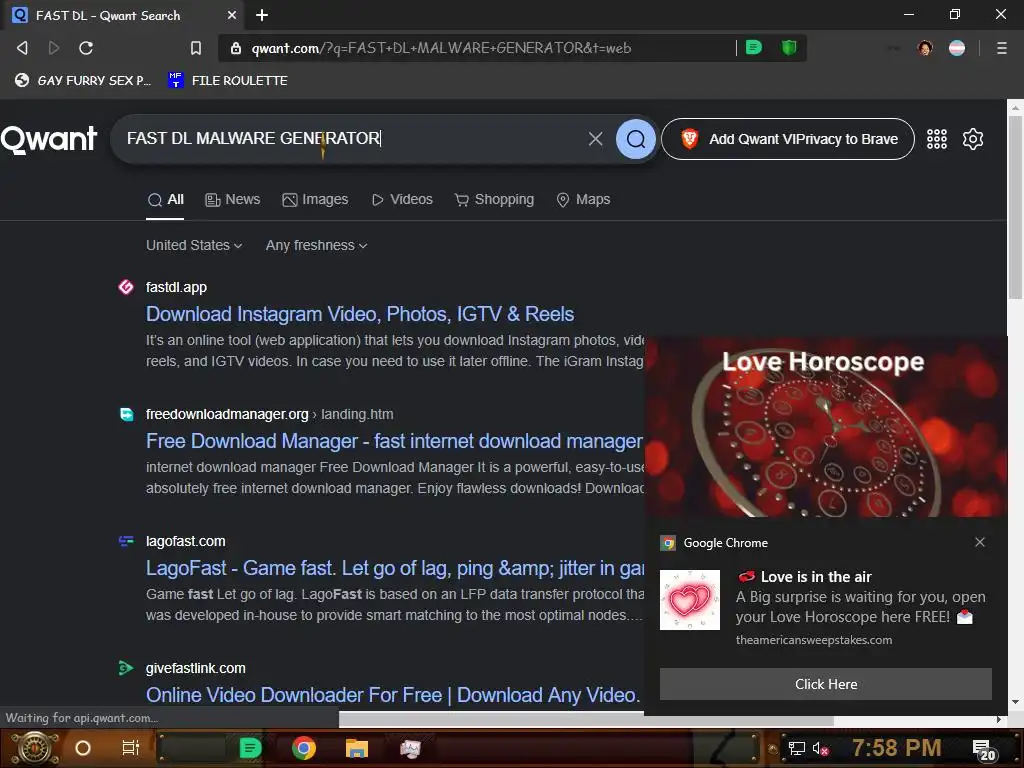Click the horizontal scrollbar
1024x768 pixels.
click(x=586, y=720)
